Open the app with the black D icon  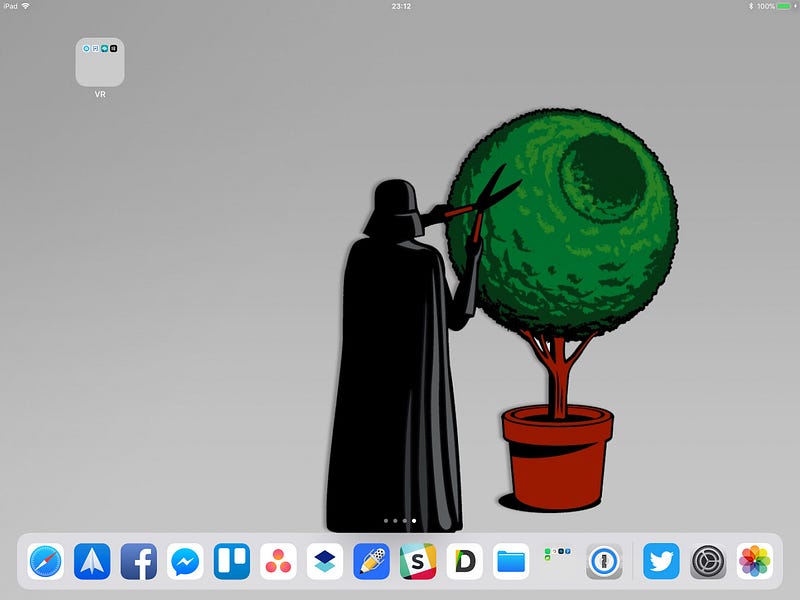pos(465,561)
